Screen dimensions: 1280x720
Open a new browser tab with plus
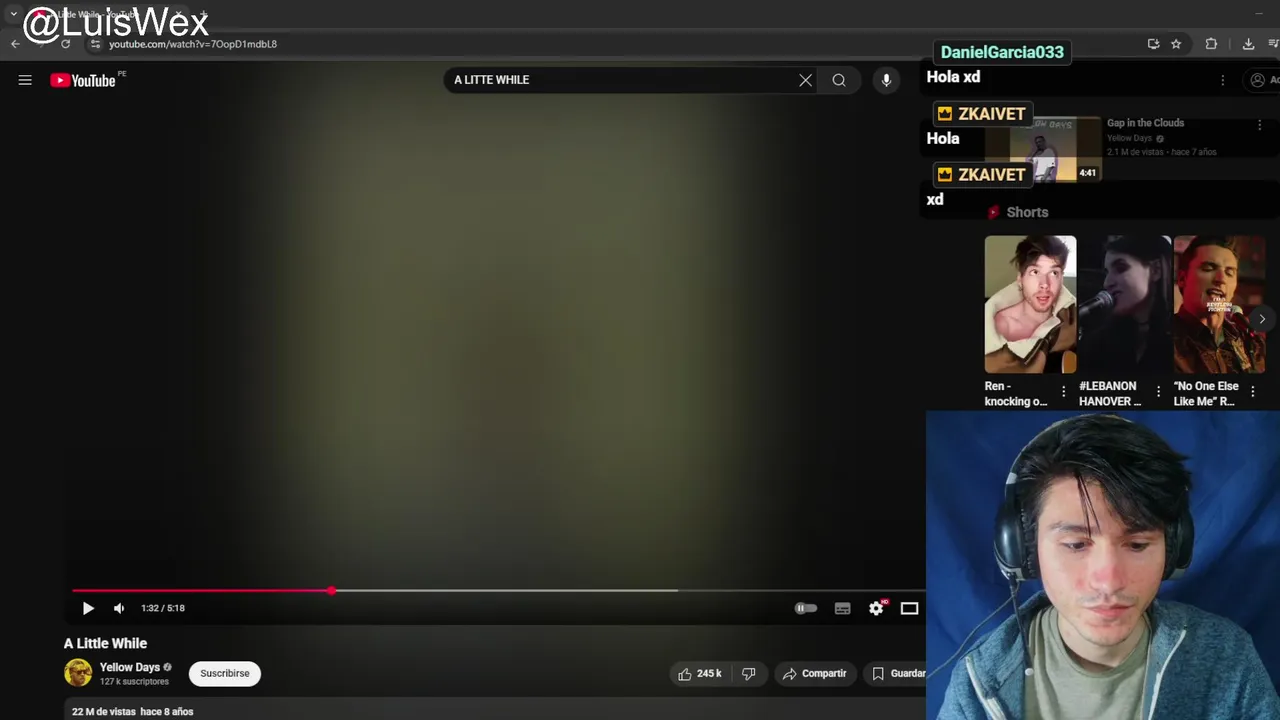coord(203,14)
